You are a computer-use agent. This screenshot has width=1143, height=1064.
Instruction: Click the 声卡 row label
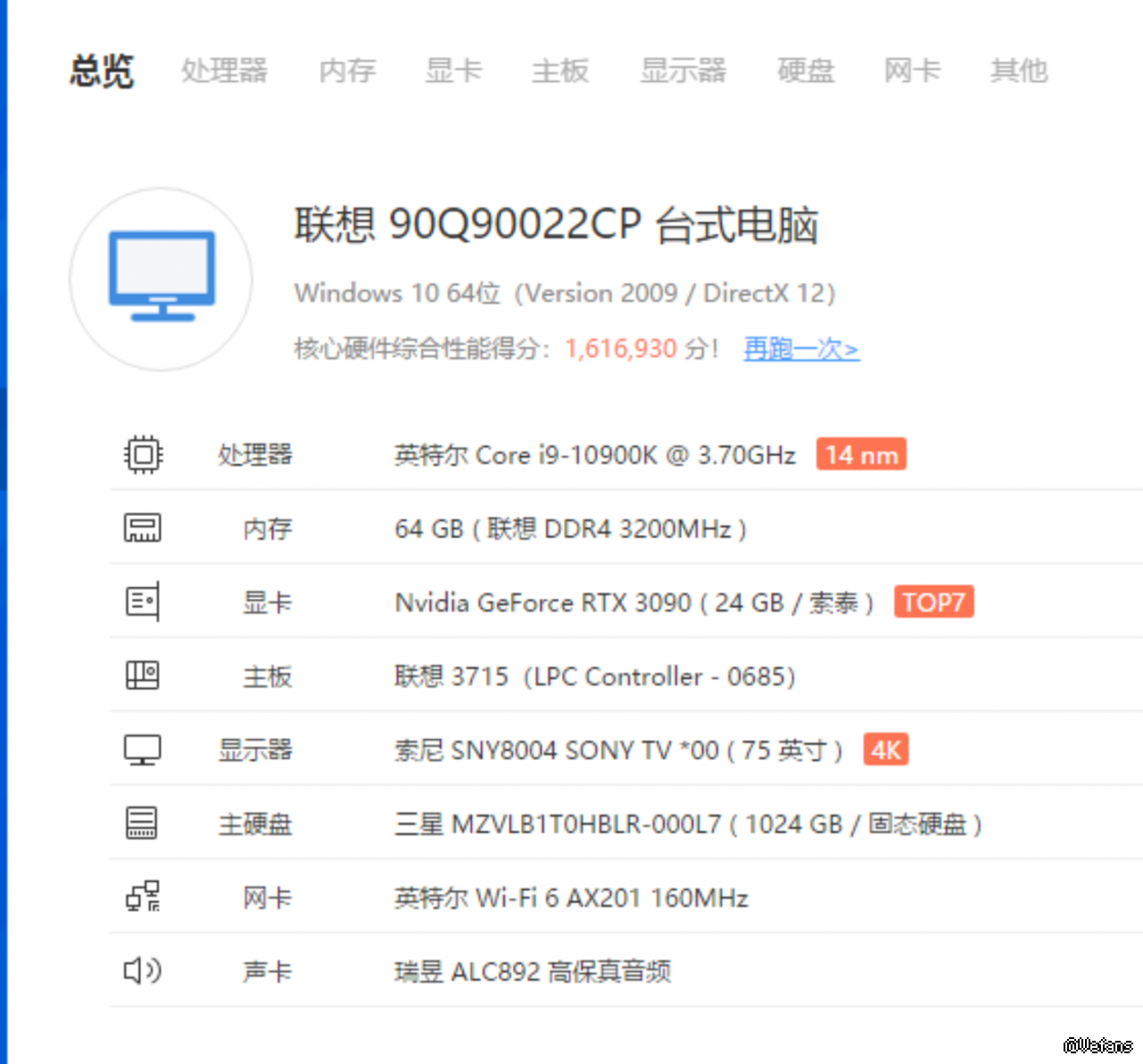tap(268, 971)
